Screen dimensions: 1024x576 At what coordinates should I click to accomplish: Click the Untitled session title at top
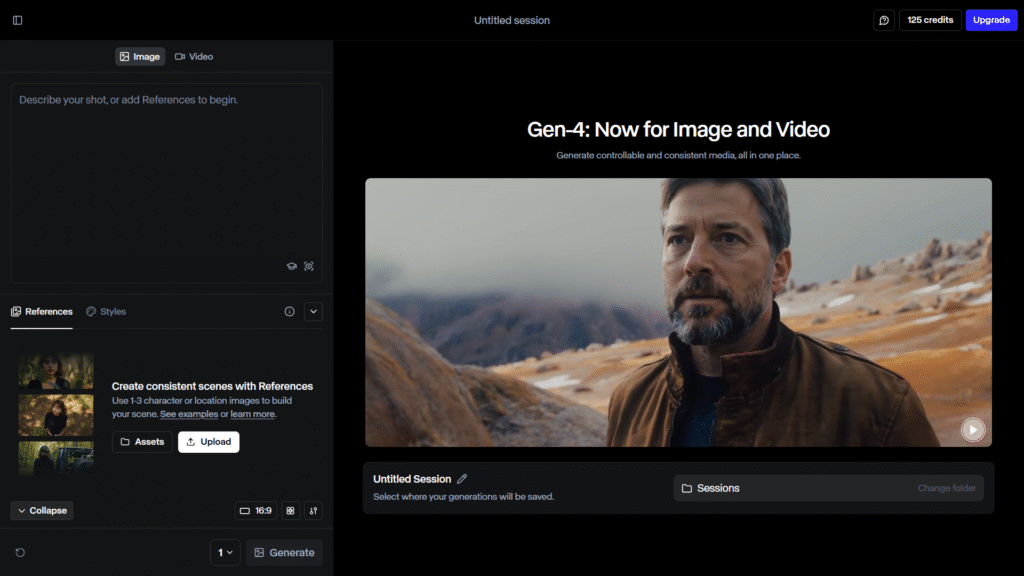(512, 20)
